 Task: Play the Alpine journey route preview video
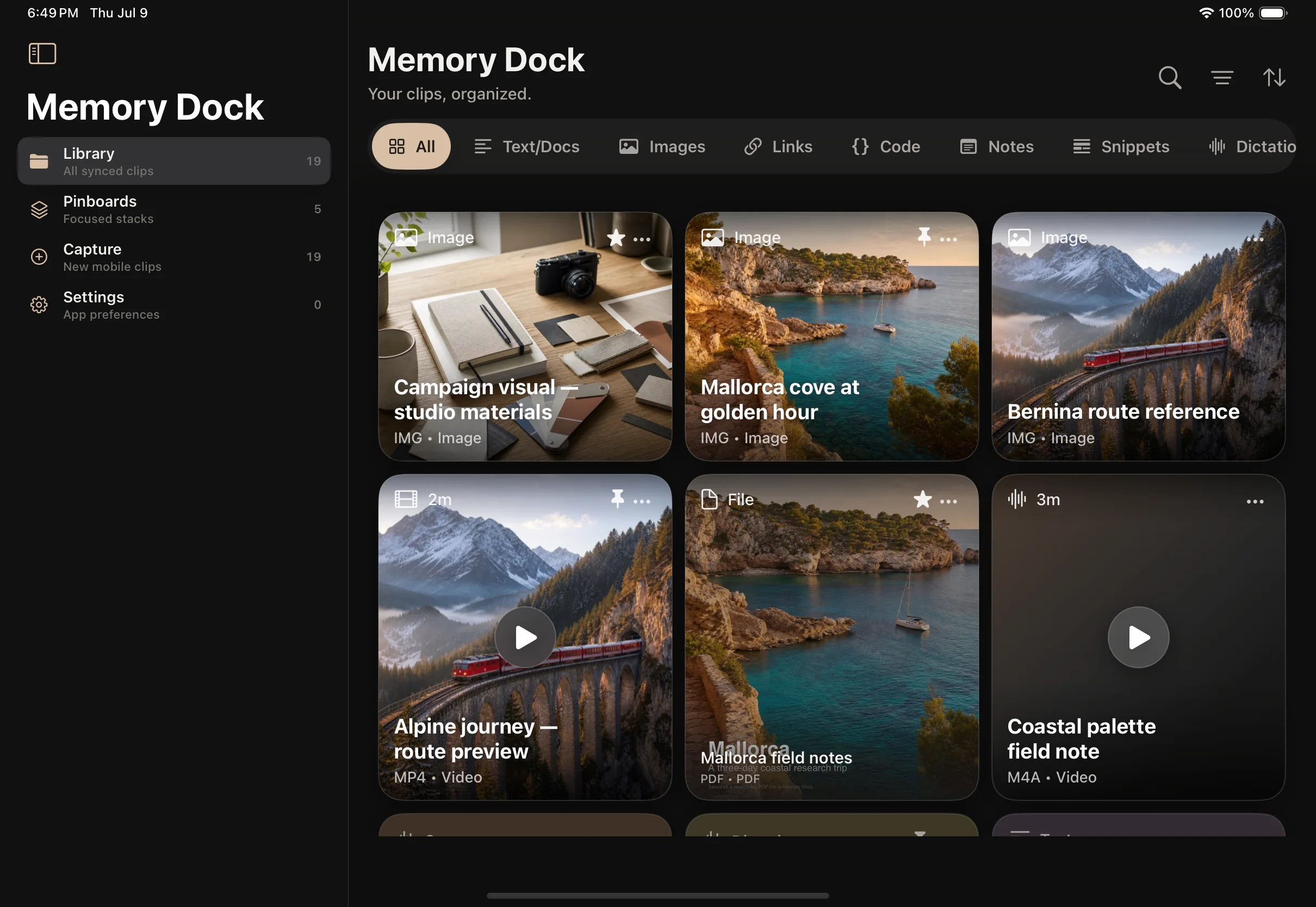point(525,637)
